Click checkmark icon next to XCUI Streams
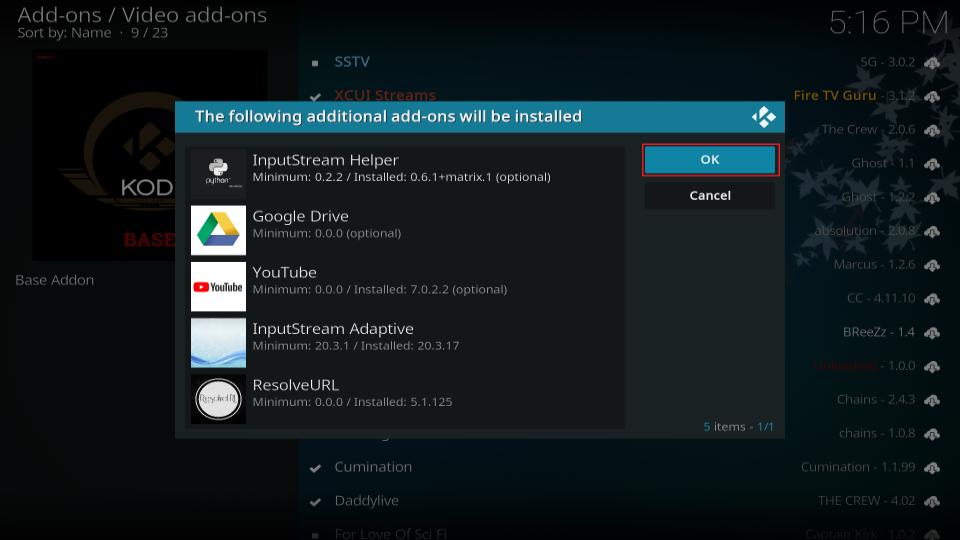Image resolution: width=960 pixels, height=540 pixels. pos(315,97)
